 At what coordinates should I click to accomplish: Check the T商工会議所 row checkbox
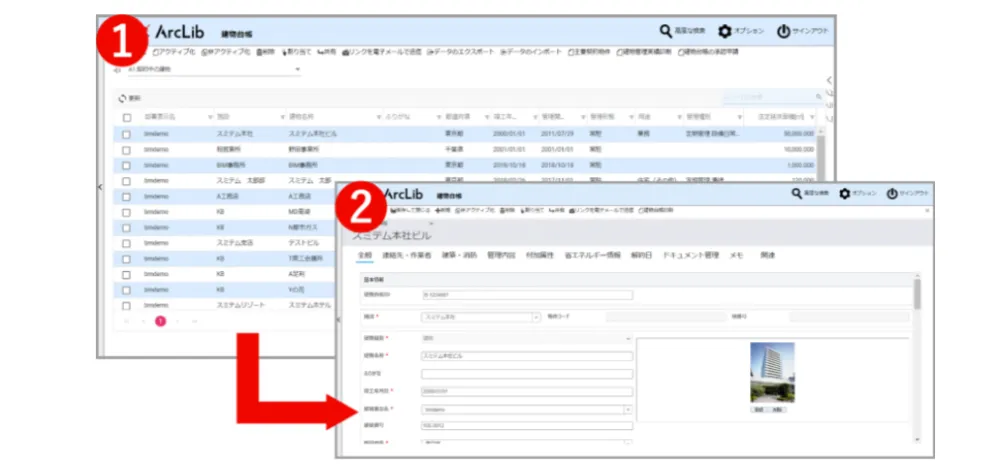(126, 259)
